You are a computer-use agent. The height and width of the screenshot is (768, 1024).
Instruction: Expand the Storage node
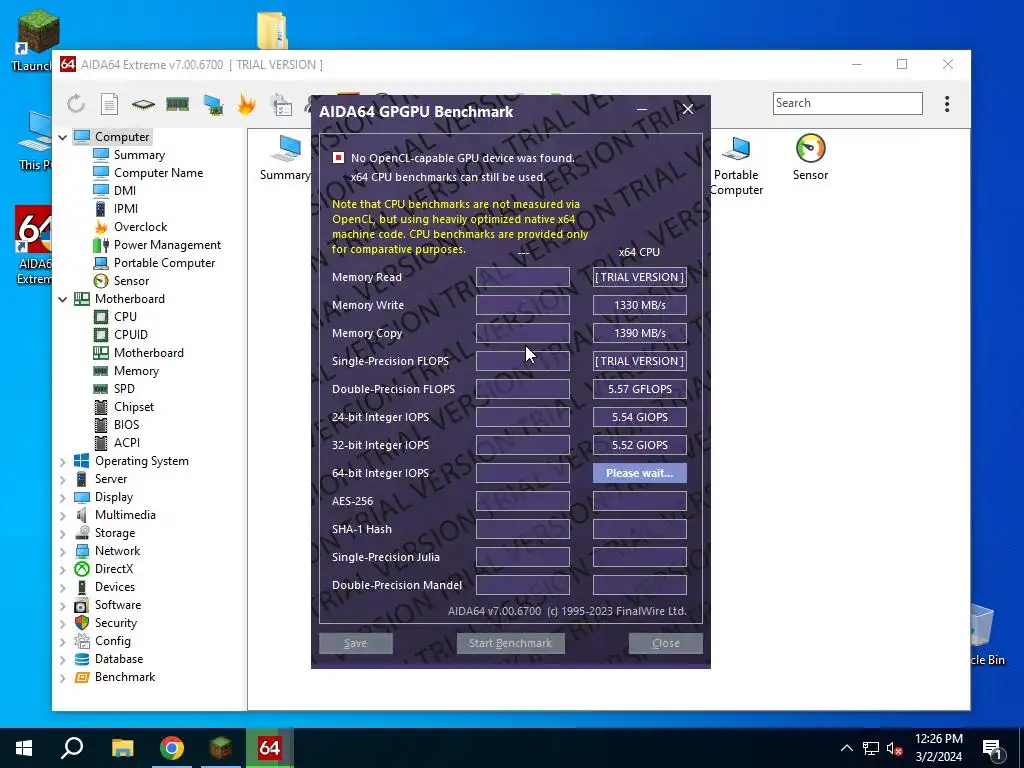[63, 534]
